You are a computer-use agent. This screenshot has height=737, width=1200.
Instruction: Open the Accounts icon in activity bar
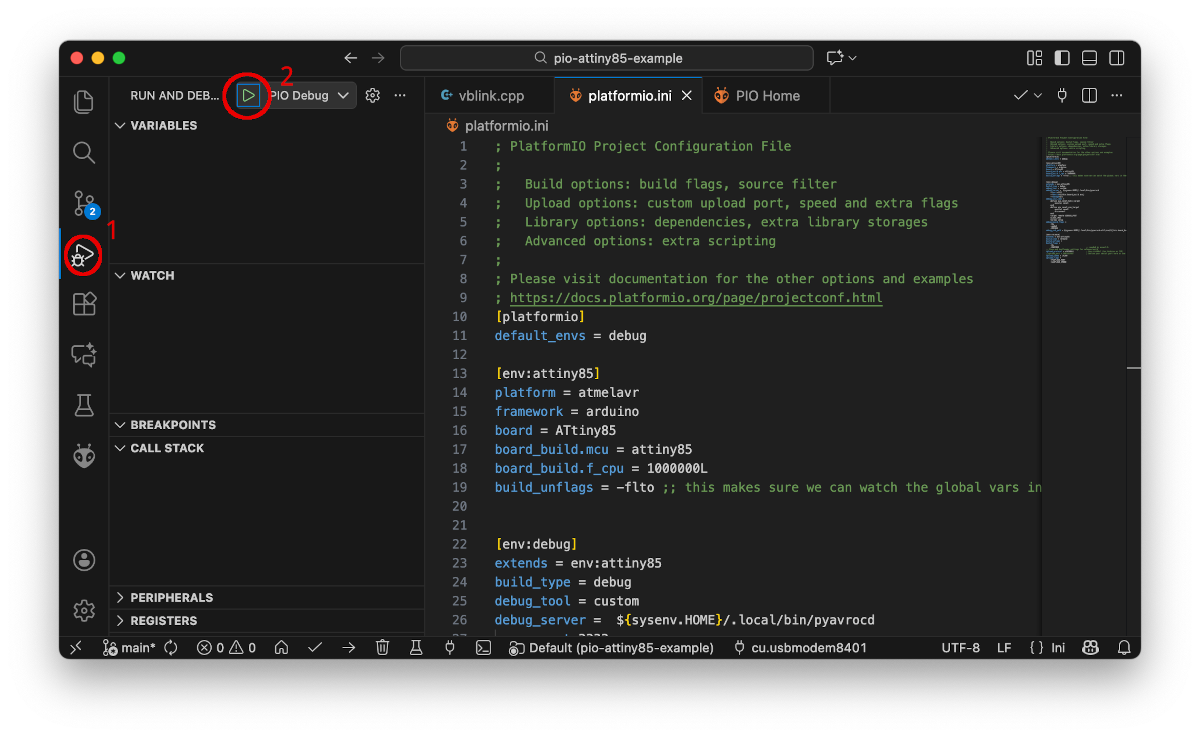(84, 560)
